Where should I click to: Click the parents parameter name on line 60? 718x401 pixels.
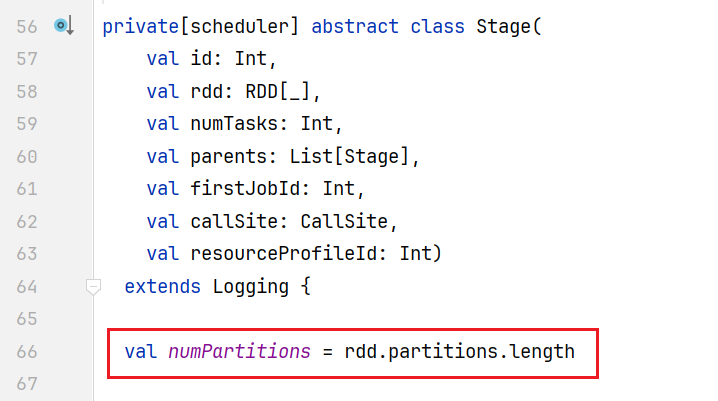click(228, 157)
